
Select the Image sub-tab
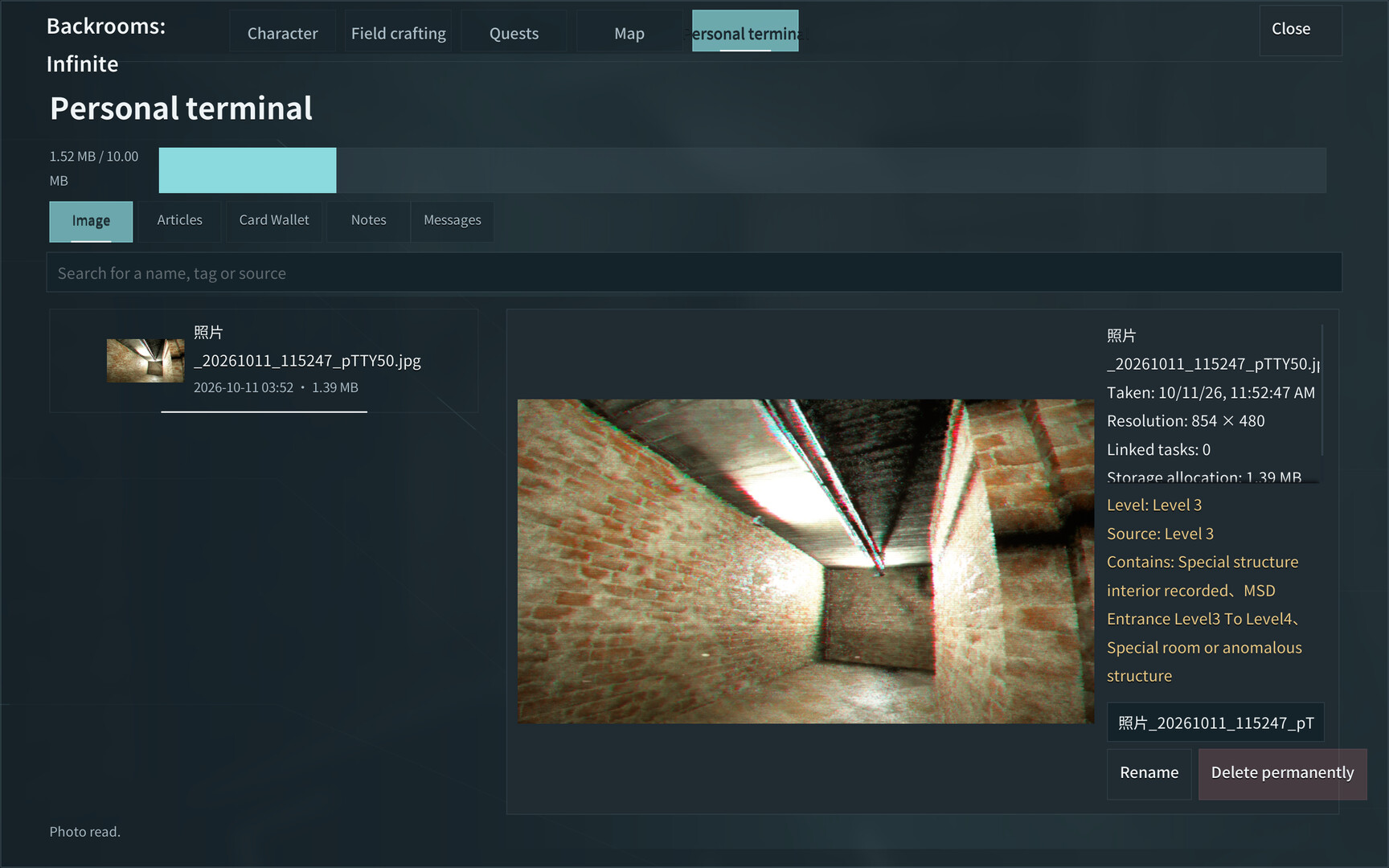pyautogui.click(x=91, y=221)
